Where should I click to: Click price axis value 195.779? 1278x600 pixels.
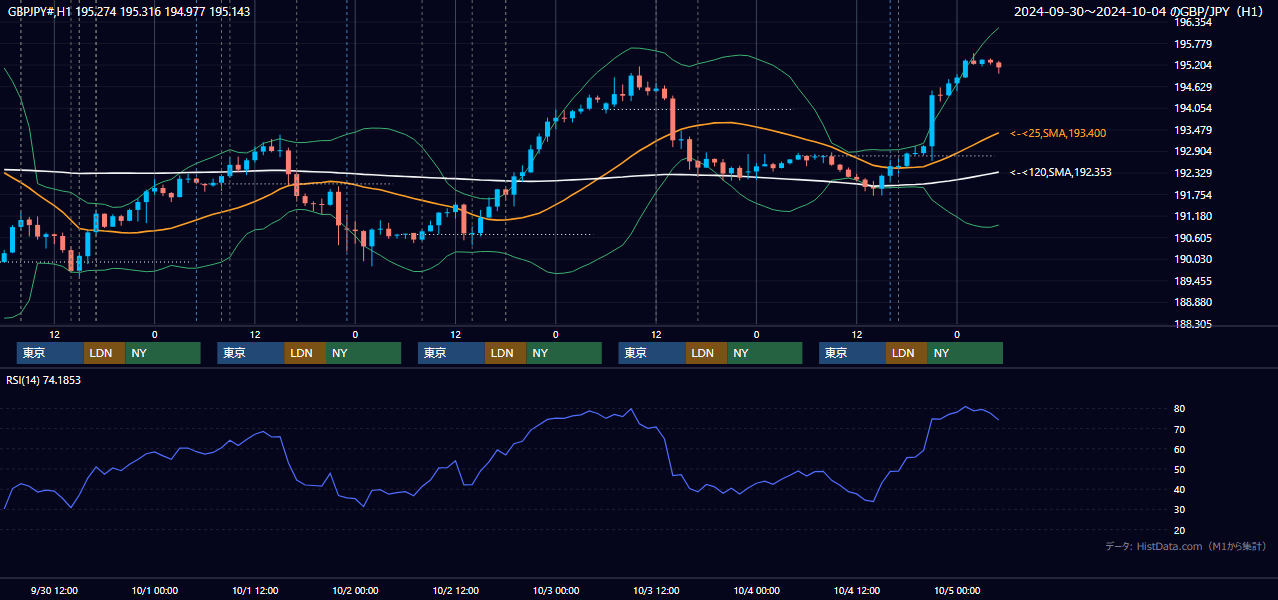click(1193, 44)
